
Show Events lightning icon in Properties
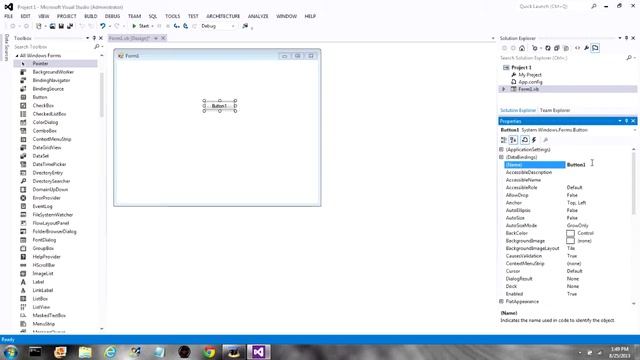pyautogui.click(x=534, y=140)
